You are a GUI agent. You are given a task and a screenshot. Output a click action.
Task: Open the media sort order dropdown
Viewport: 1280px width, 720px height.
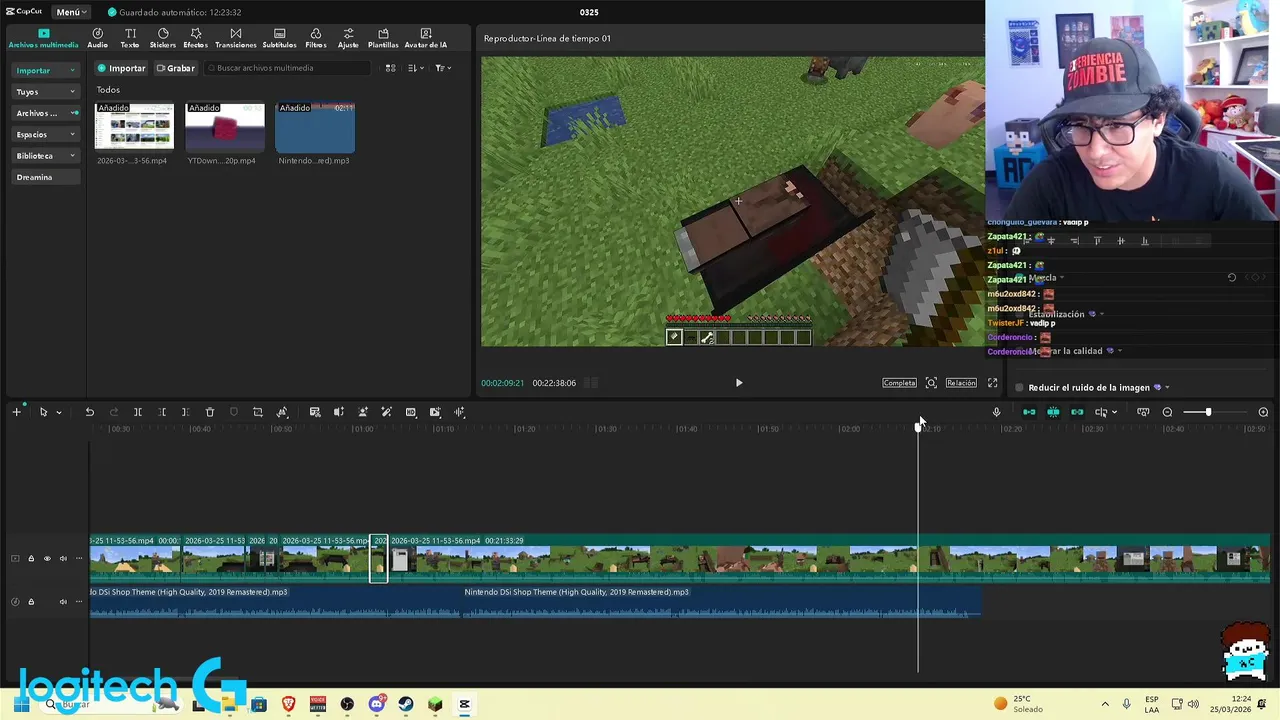click(x=416, y=68)
